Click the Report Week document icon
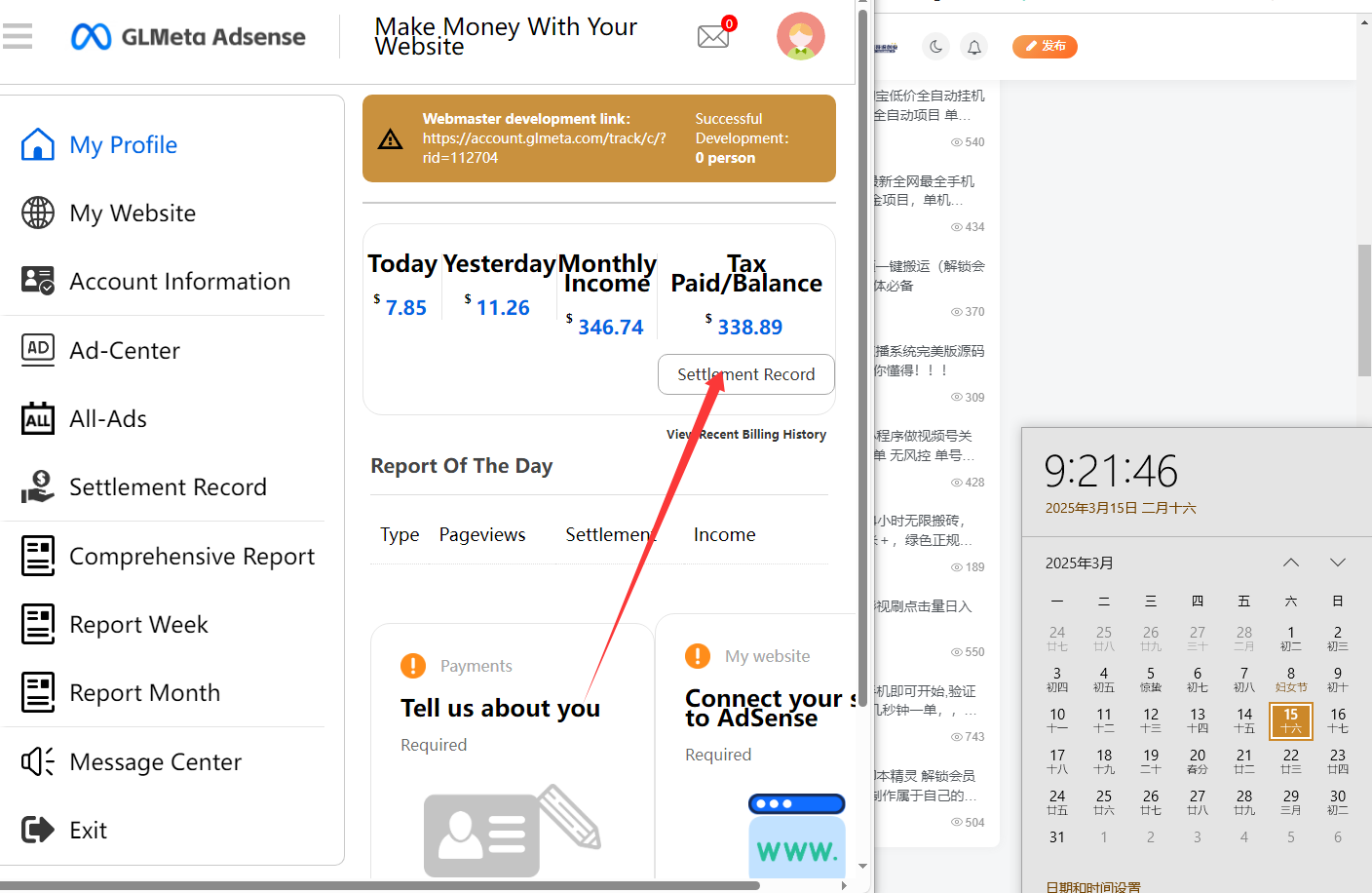This screenshot has width=1372, height=893. (38, 624)
